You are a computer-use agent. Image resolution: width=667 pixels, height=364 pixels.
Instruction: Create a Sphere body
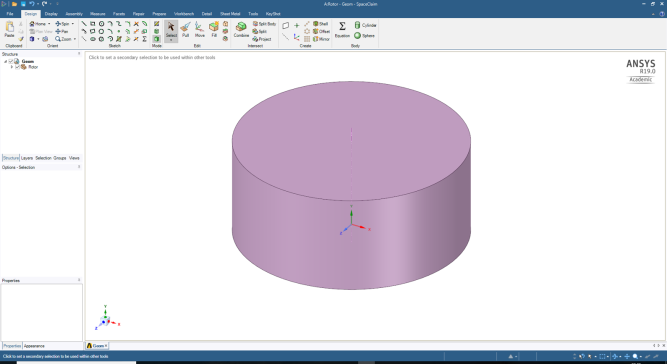365,36
